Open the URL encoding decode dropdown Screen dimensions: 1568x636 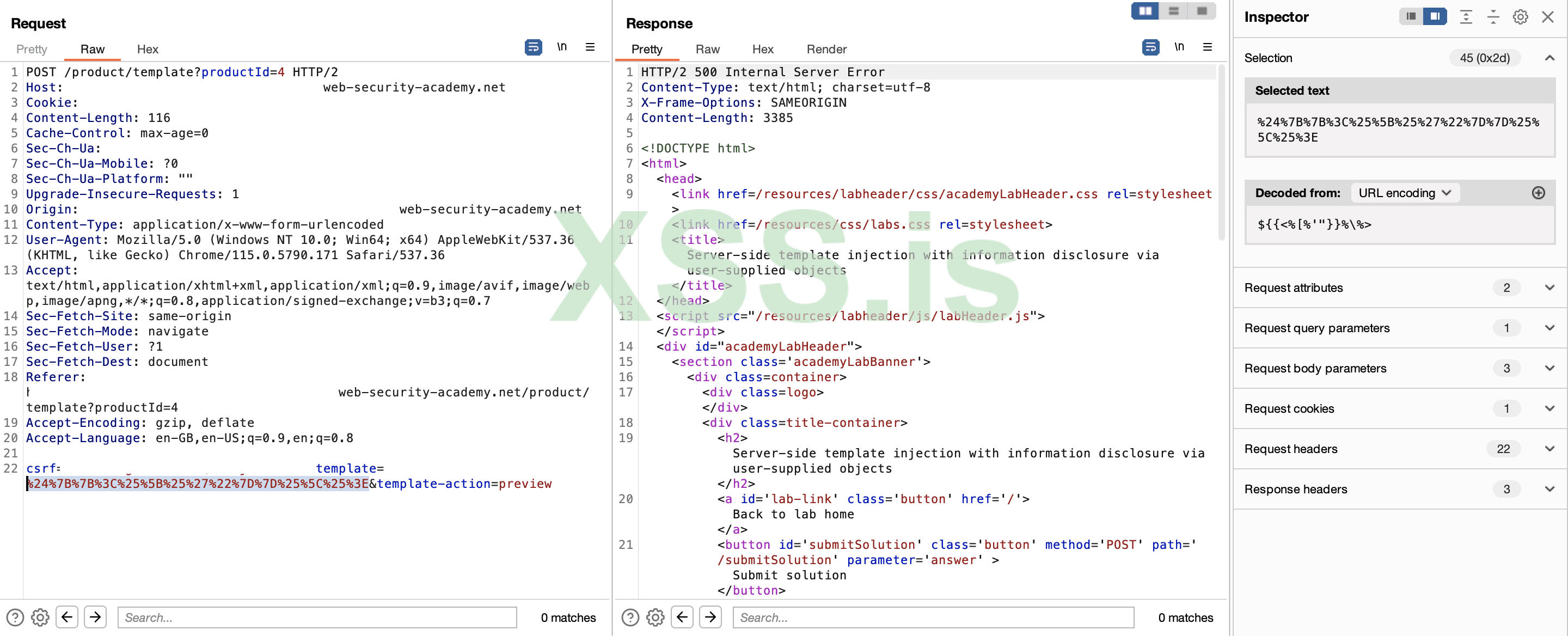1404,193
